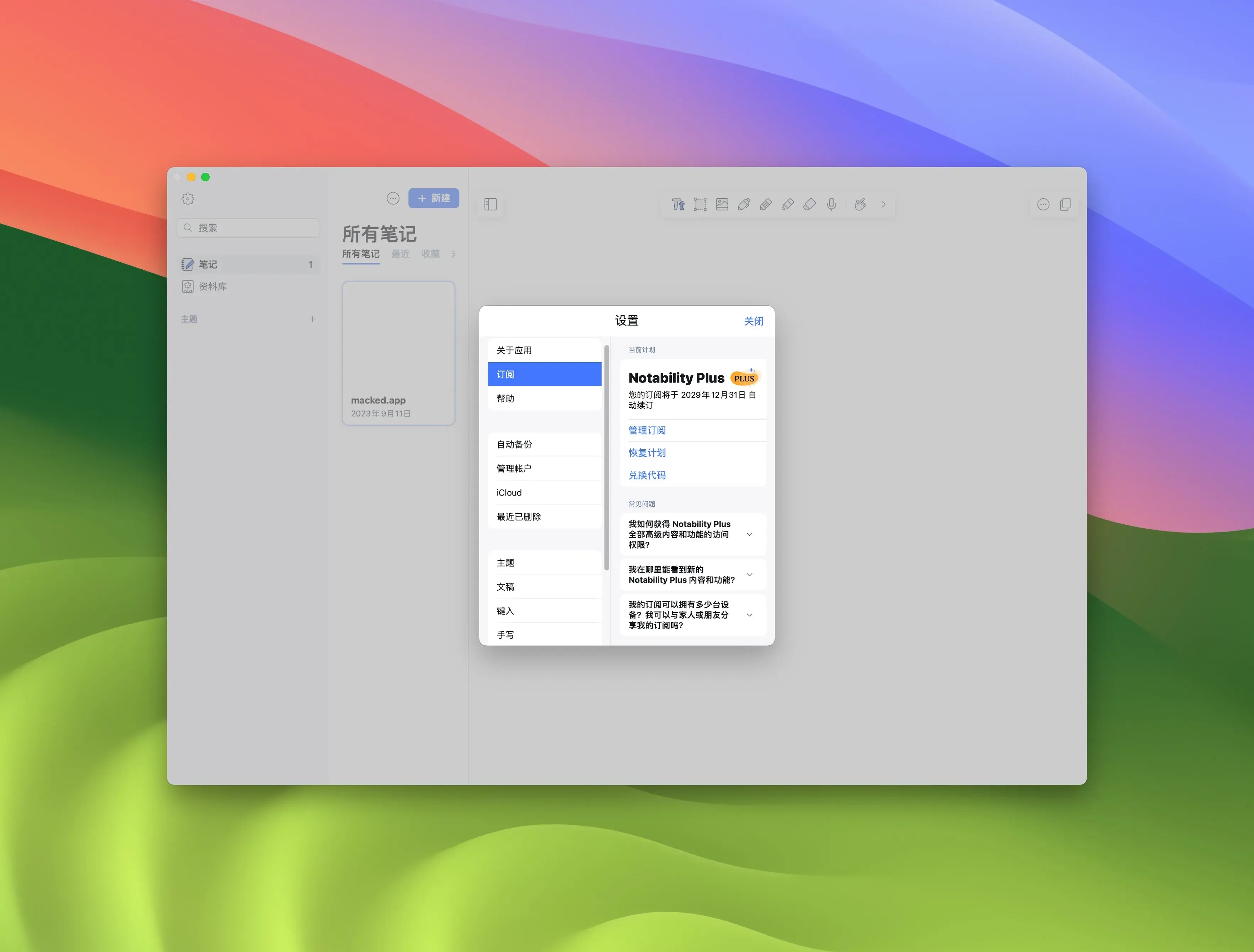This screenshot has width=1254, height=952.
Task: Click the 恢复计划 link
Action: click(647, 453)
